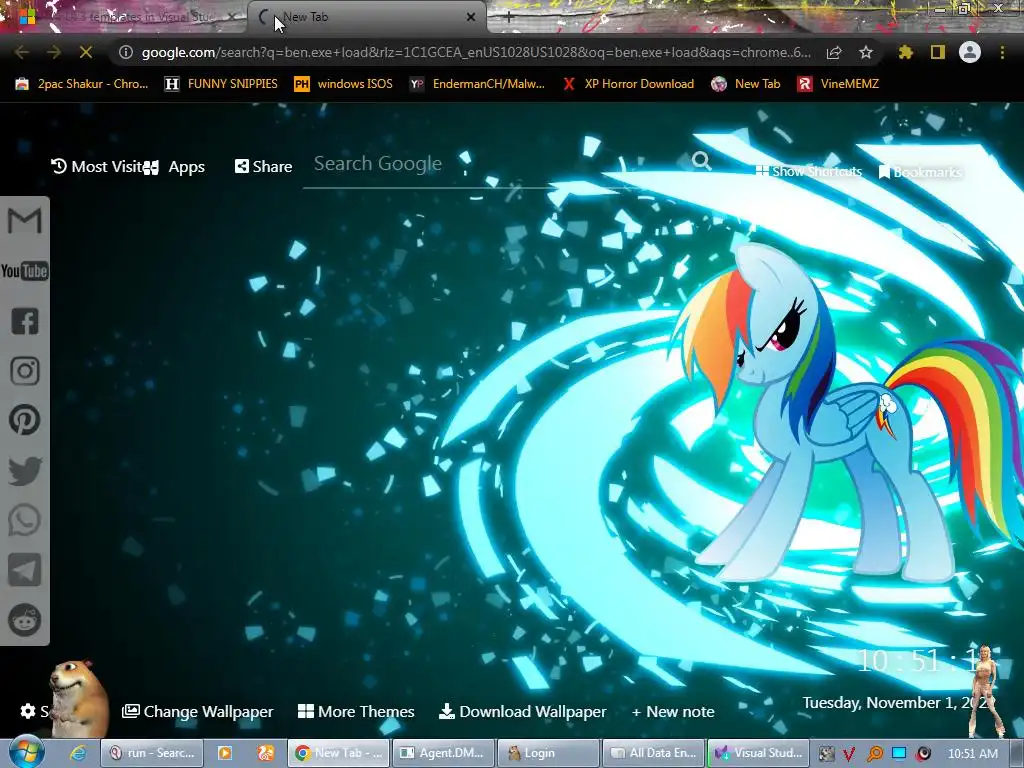Open Instagram sidebar shortcut
This screenshot has width=1024, height=768.
(x=25, y=371)
